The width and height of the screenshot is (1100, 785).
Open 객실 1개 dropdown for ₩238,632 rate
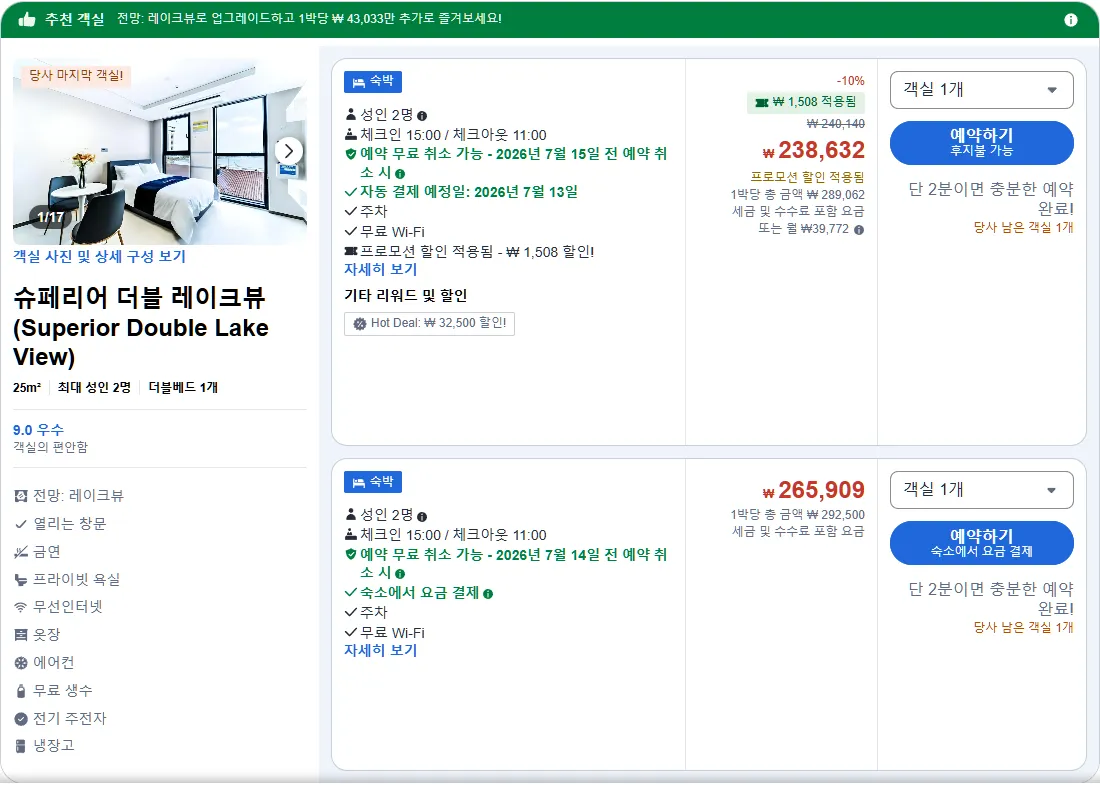point(981,90)
